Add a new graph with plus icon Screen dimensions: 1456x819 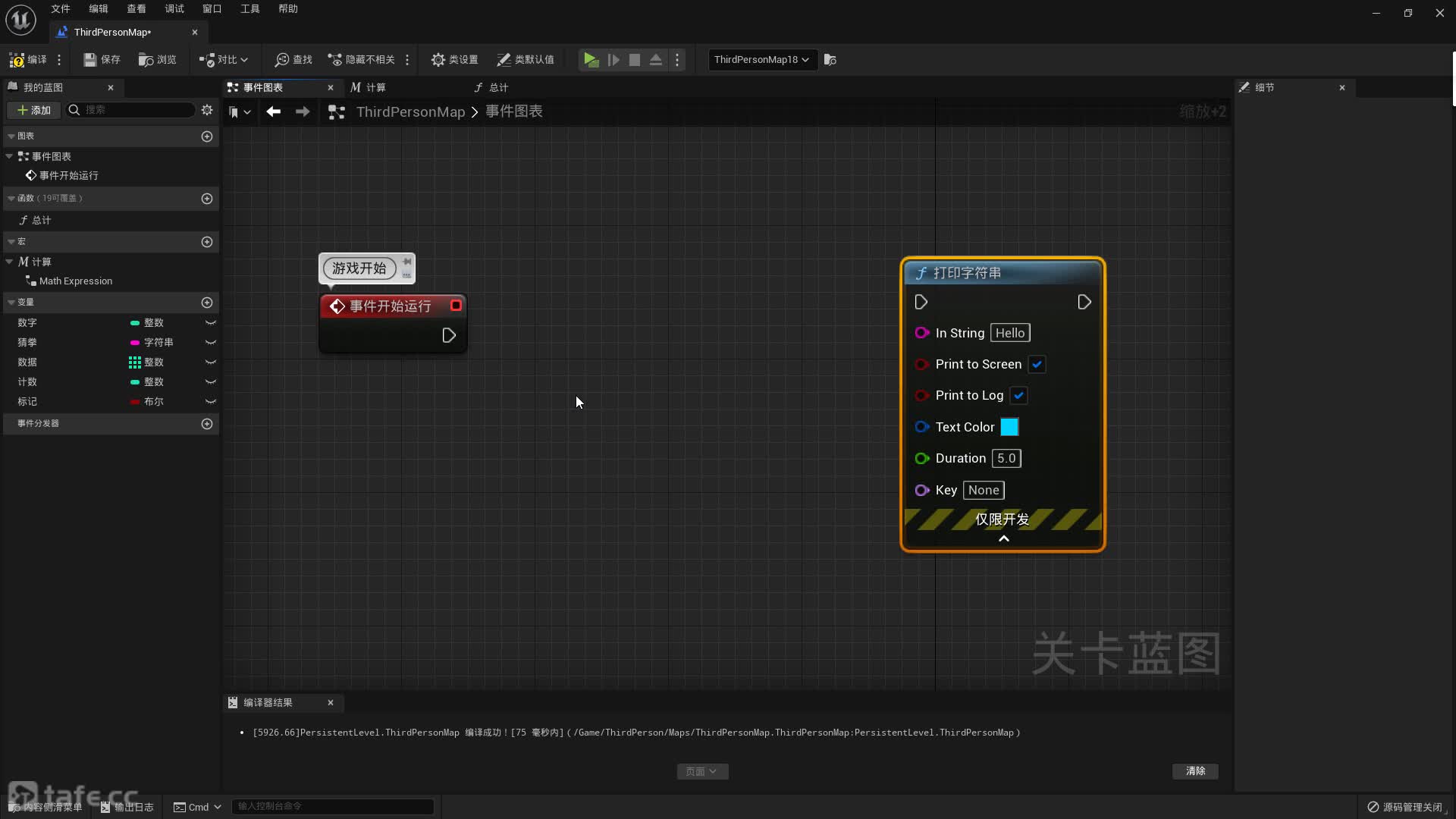click(207, 136)
